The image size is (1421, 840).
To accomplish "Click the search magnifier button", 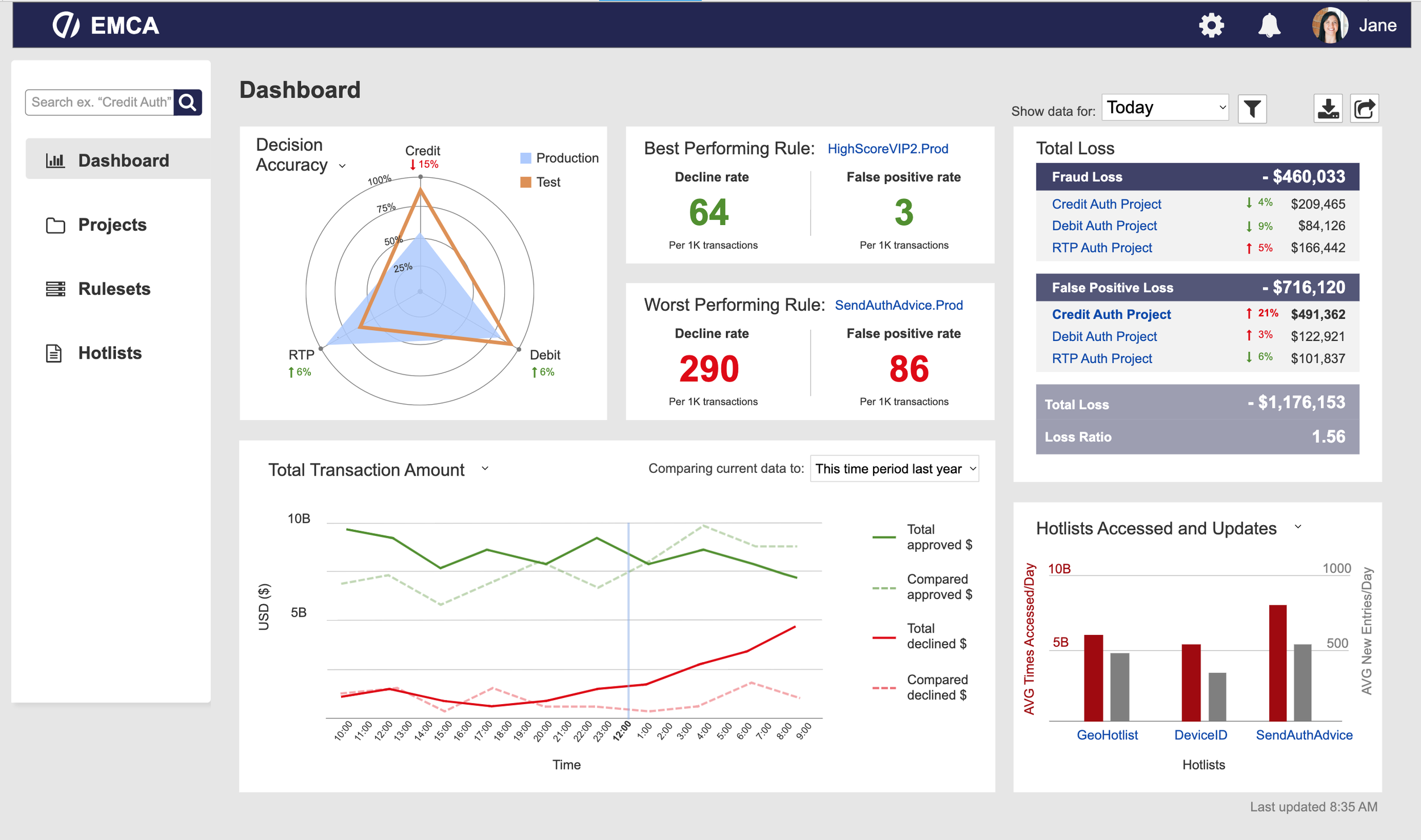I will (188, 102).
